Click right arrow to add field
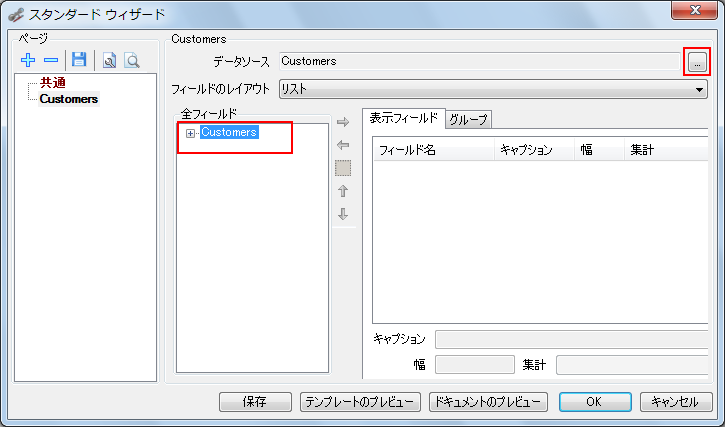The image size is (725, 427). pyautogui.click(x=343, y=122)
